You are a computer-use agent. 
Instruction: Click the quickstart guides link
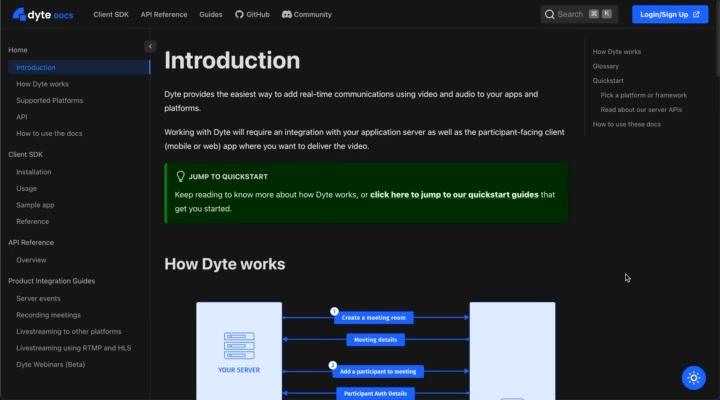tap(454, 194)
